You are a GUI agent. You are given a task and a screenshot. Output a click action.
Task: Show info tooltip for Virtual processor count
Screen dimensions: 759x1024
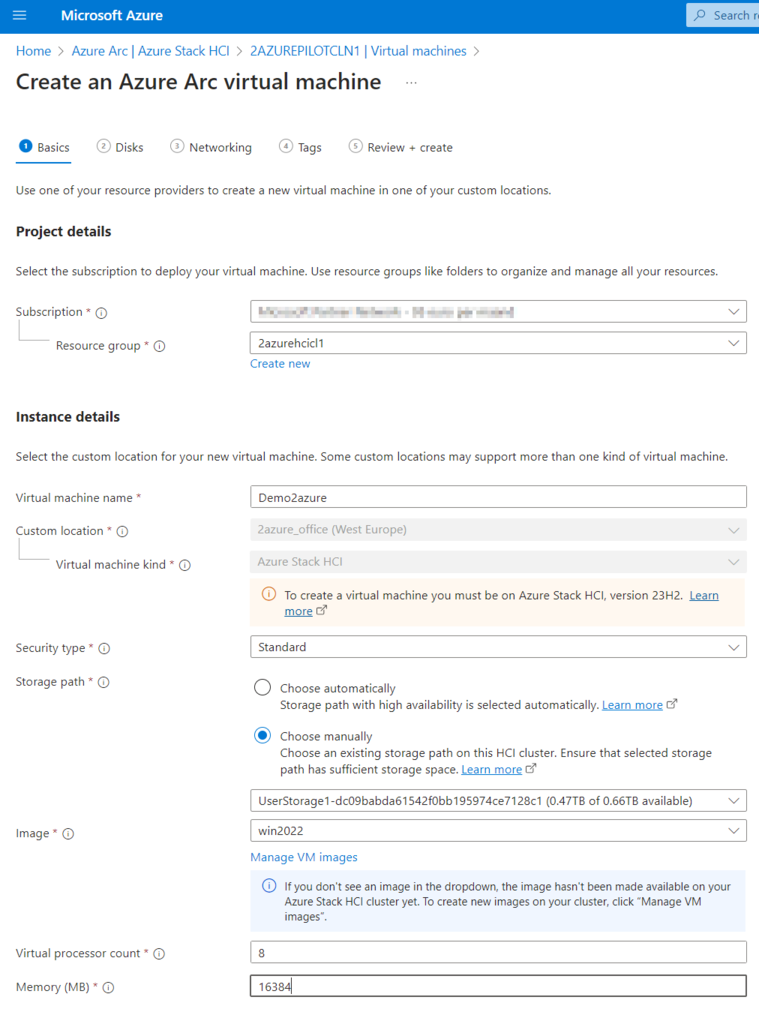point(159,954)
